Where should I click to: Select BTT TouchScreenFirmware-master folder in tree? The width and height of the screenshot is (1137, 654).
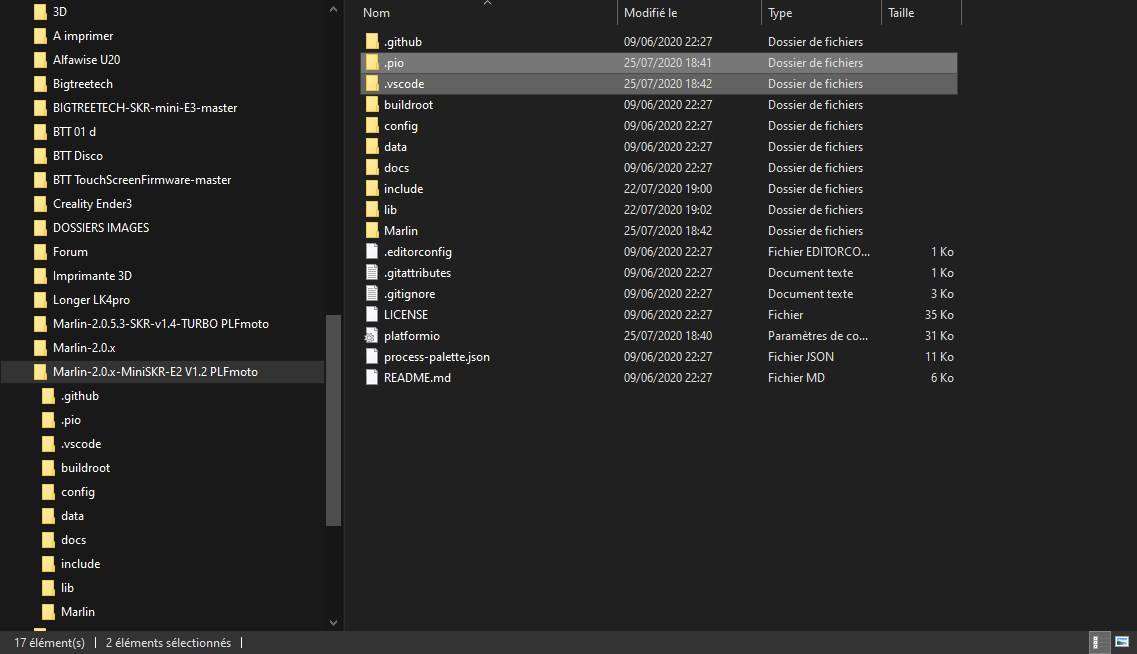142,179
